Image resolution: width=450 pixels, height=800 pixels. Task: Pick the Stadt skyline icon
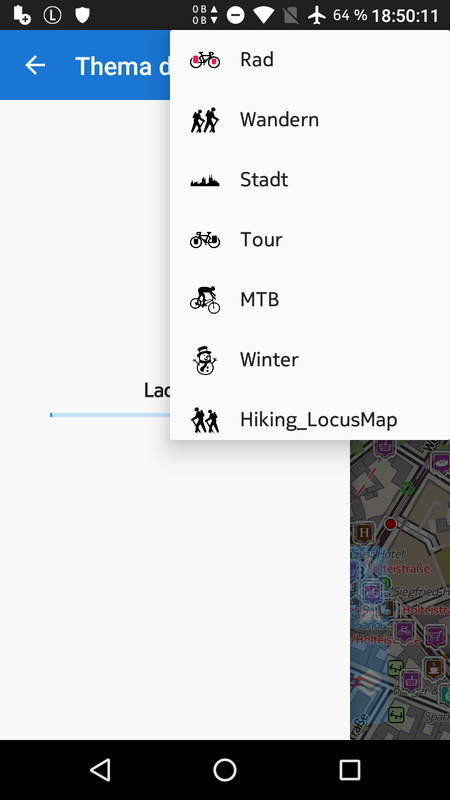205,181
